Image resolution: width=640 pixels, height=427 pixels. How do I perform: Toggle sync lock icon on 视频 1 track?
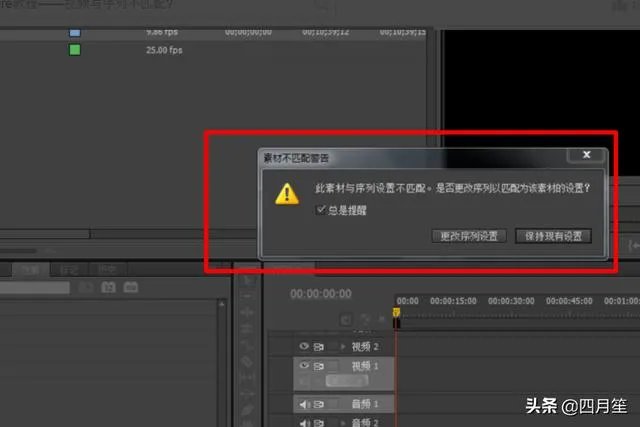[318, 366]
